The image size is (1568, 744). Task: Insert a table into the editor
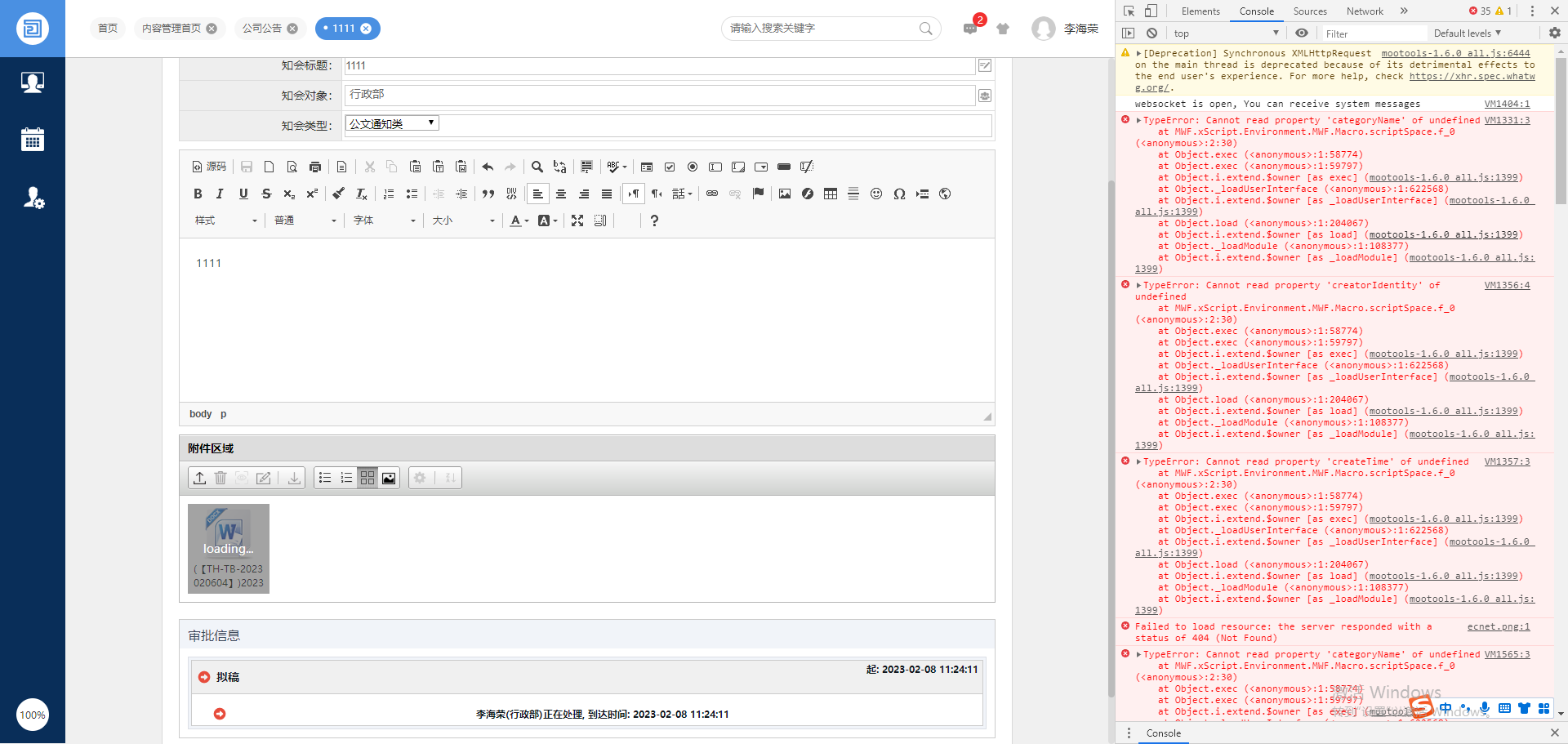click(x=831, y=194)
